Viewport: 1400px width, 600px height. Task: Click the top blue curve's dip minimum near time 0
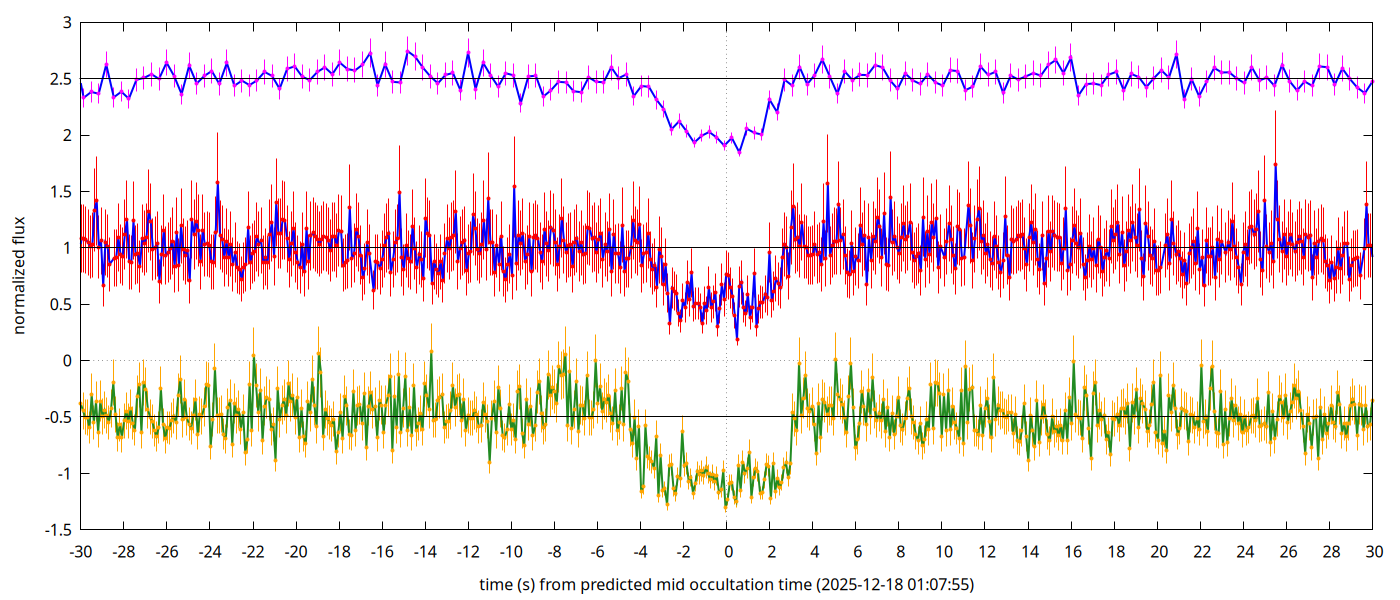(x=739, y=152)
